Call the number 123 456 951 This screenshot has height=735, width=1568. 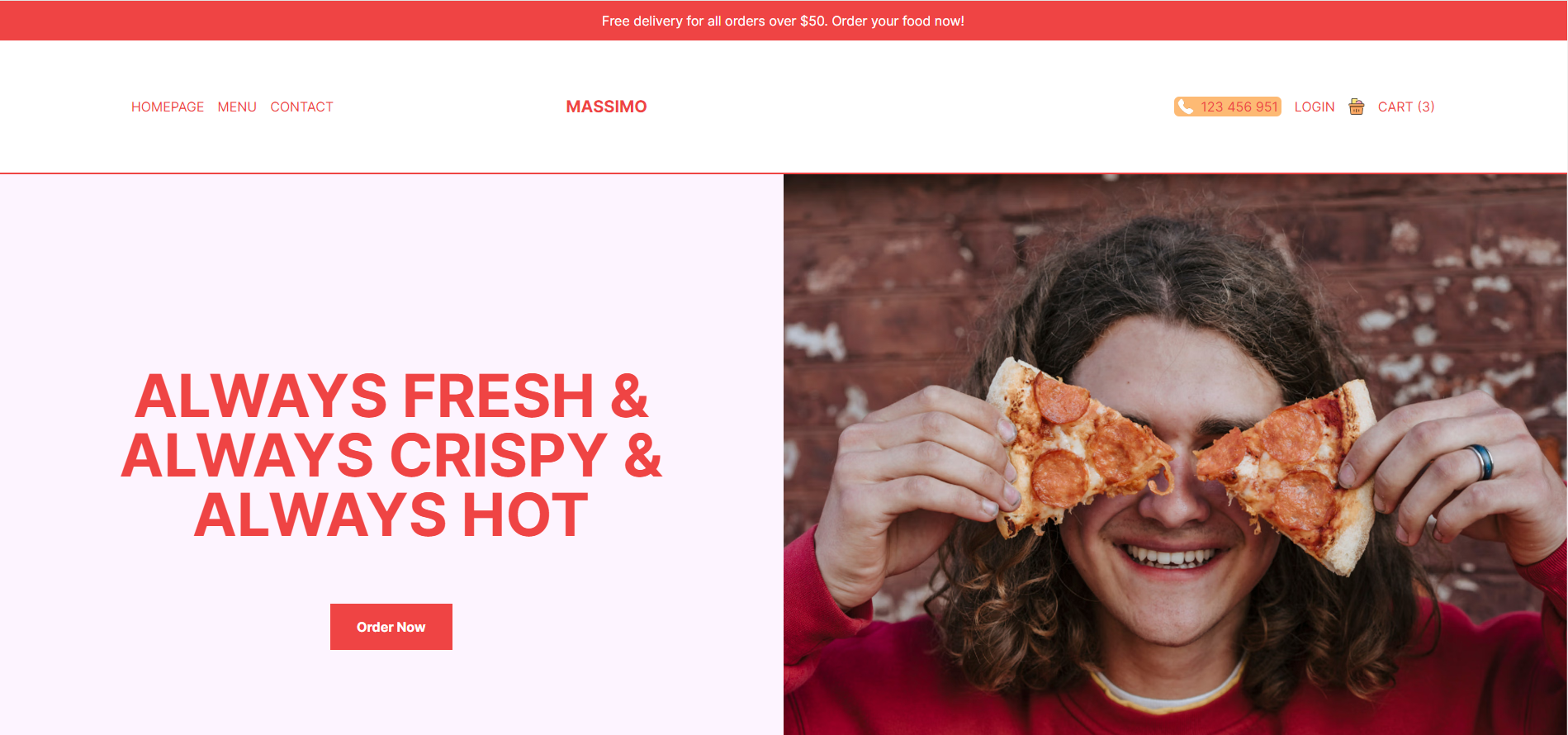point(1239,107)
